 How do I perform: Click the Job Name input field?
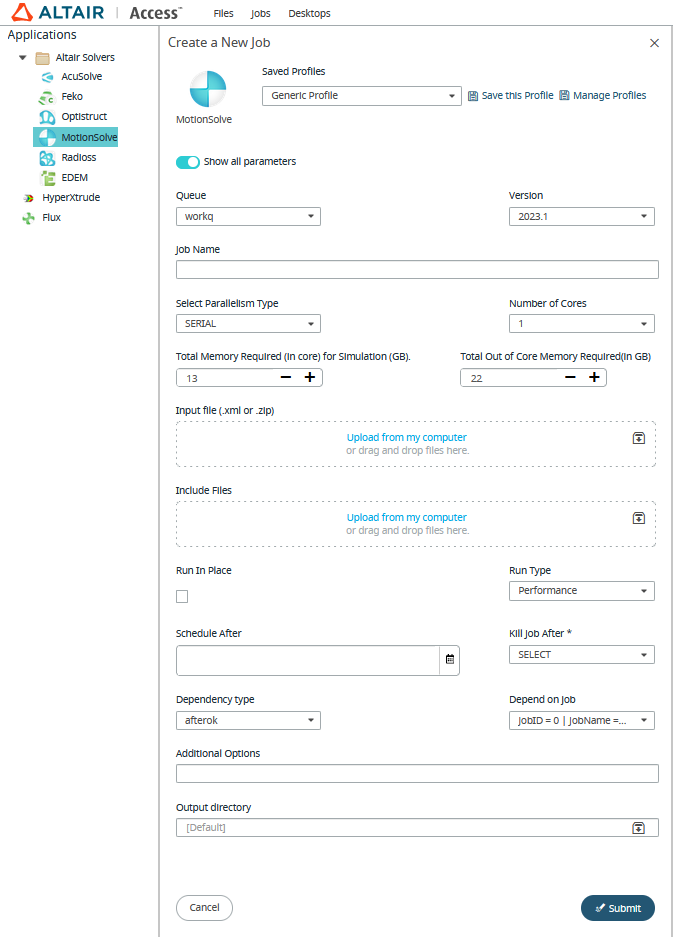pos(417,270)
